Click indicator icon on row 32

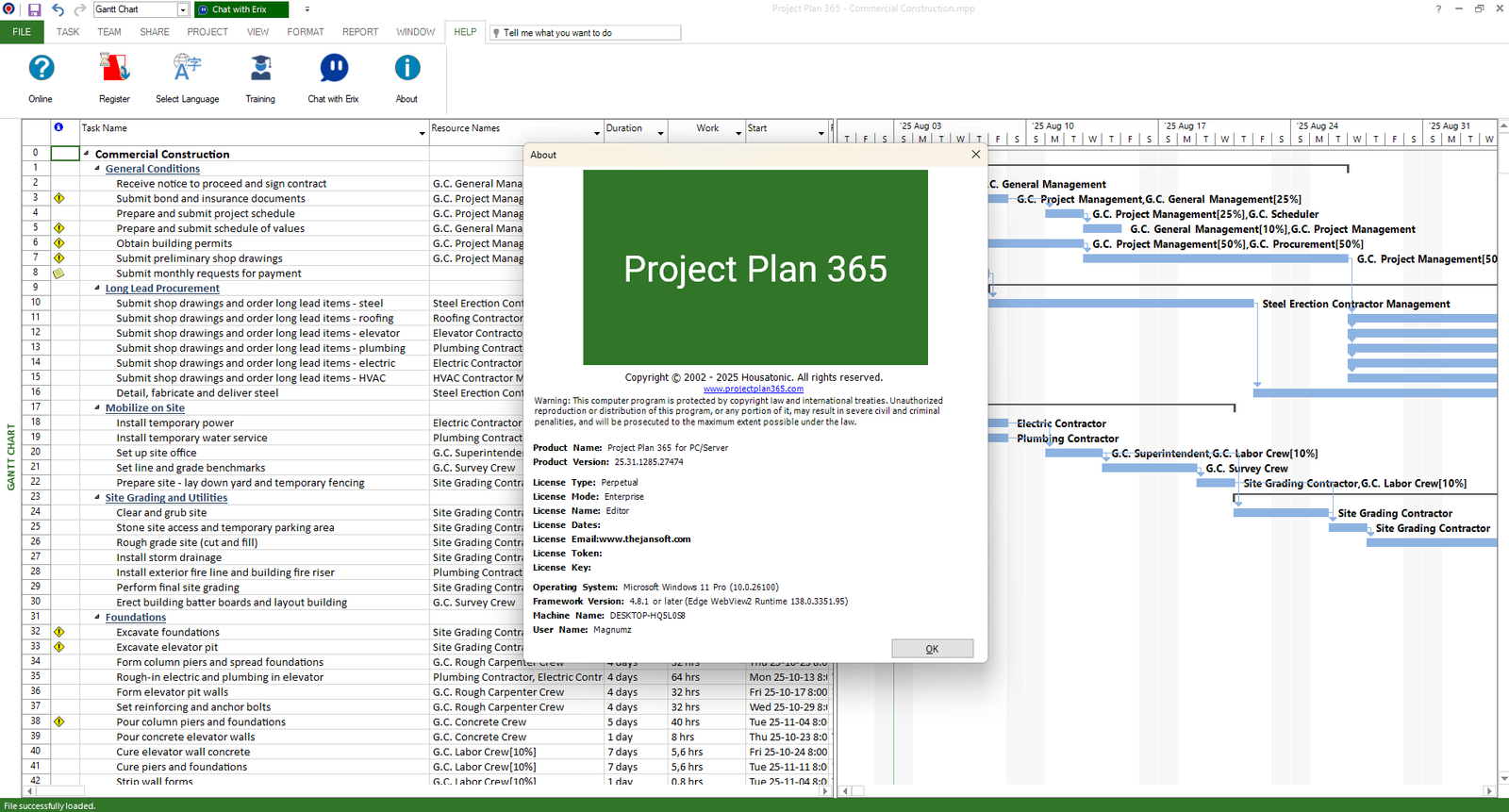coord(58,633)
